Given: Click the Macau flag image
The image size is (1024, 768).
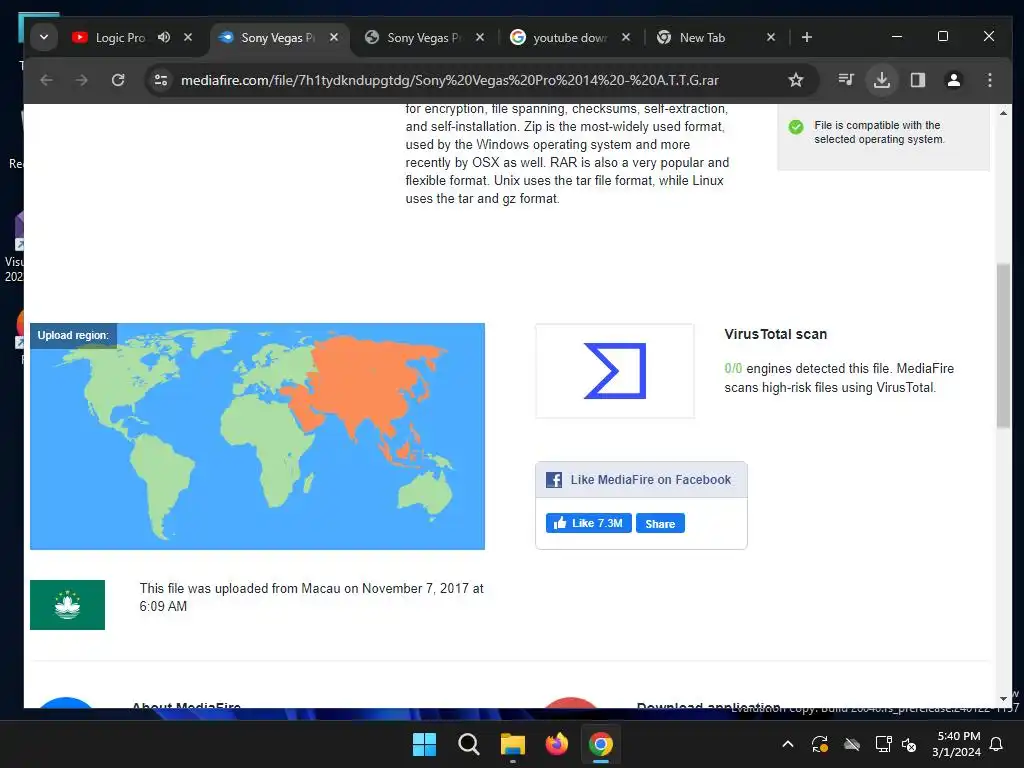Looking at the screenshot, I should click(67, 605).
